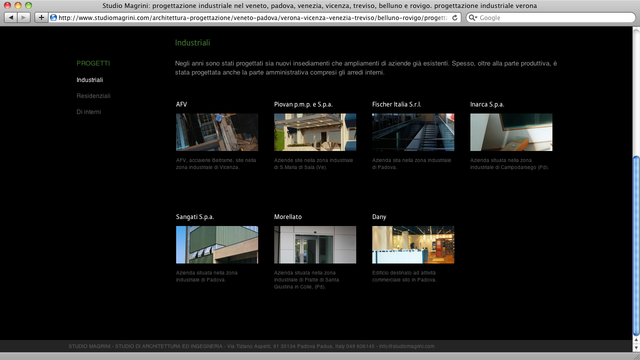The width and height of the screenshot is (640, 360).
Task: Click the blue vertical scrollbar thumb
Action: (x=636, y=246)
